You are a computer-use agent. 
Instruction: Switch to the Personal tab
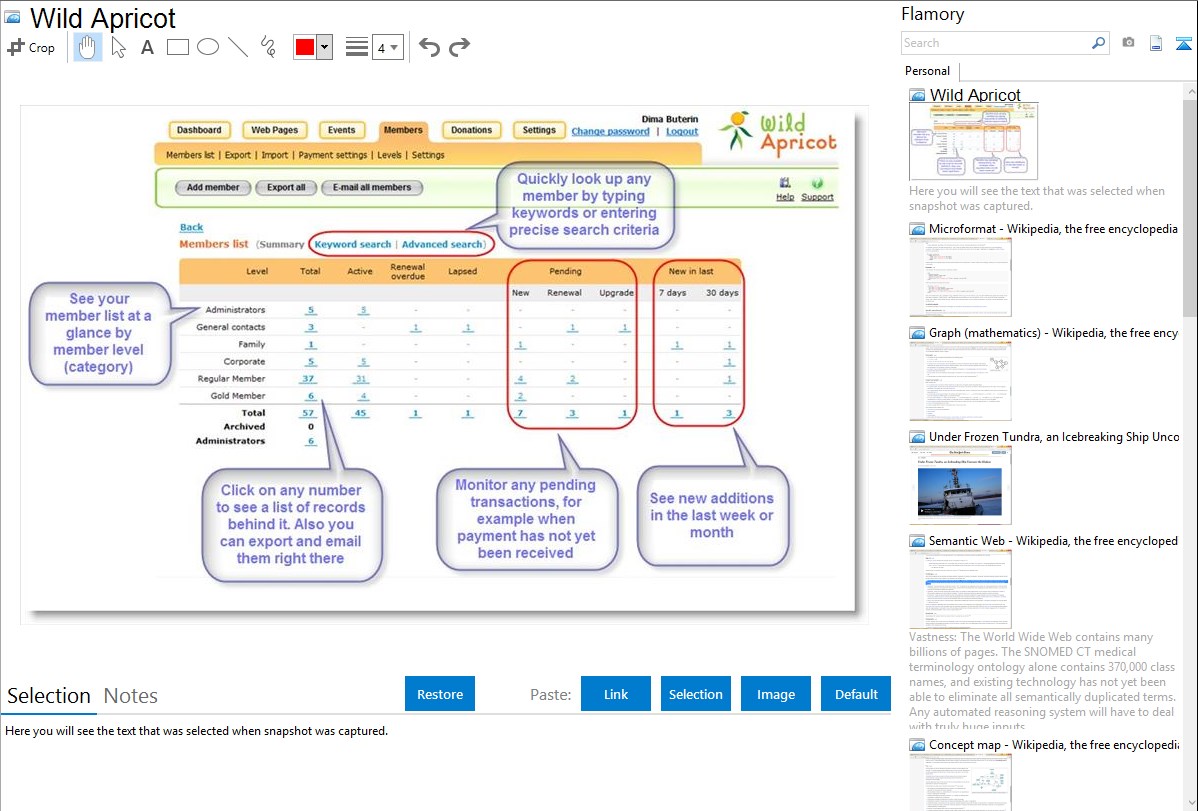(x=928, y=71)
